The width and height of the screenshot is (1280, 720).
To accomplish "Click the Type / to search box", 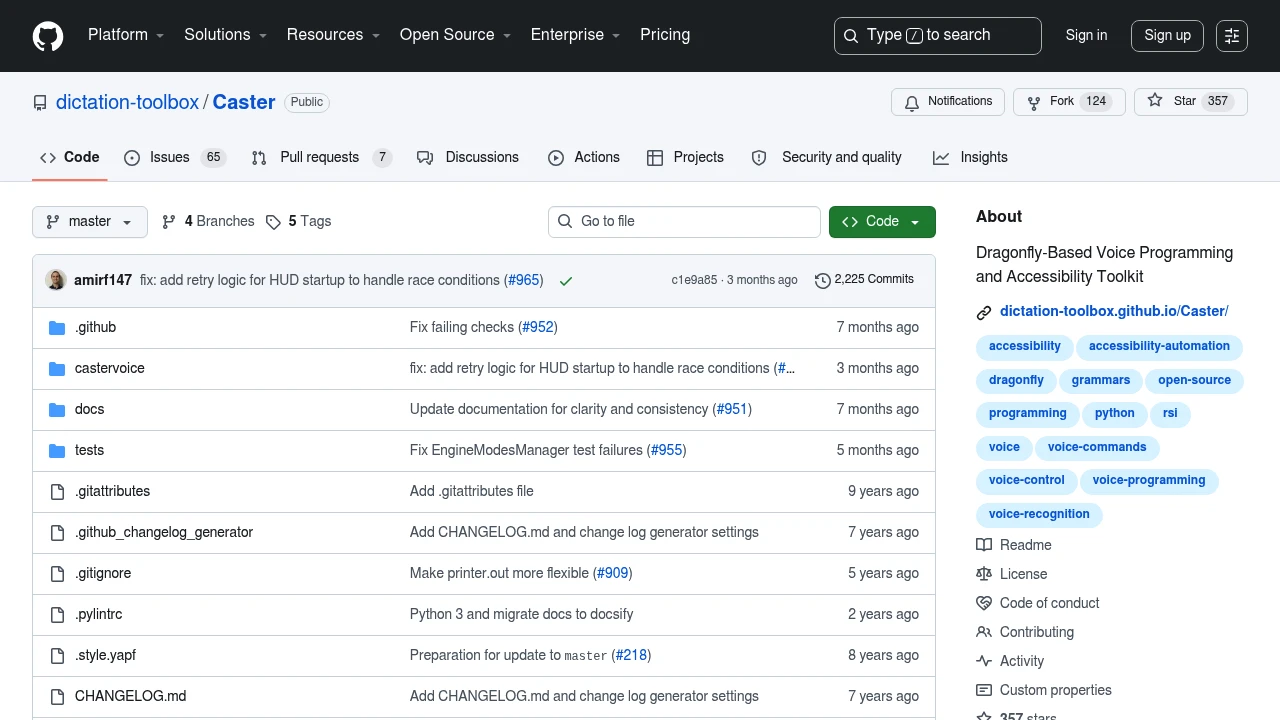I will (x=938, y=36).
